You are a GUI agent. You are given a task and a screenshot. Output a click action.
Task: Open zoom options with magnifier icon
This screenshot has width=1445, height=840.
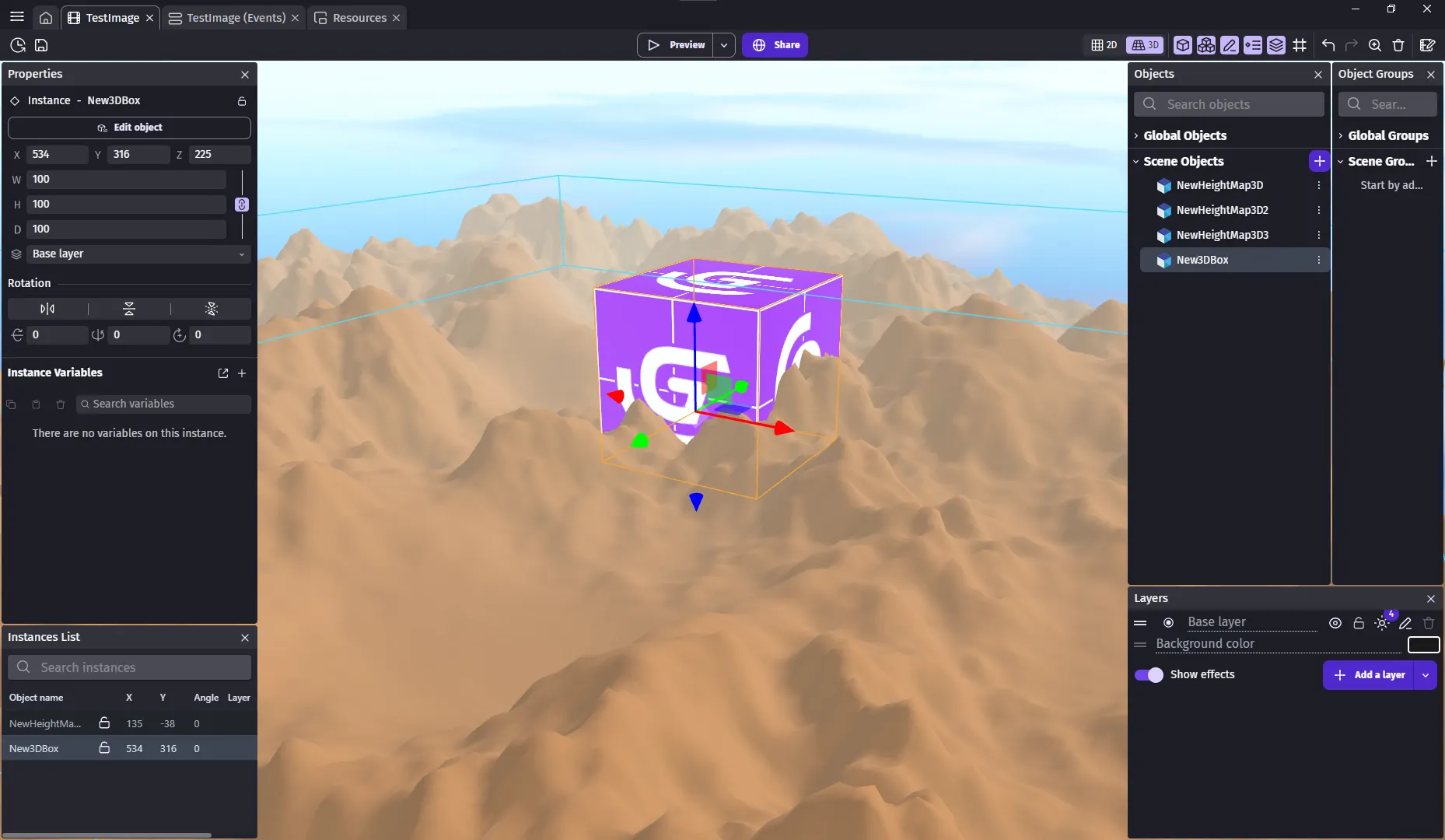tap(1375, 45)
